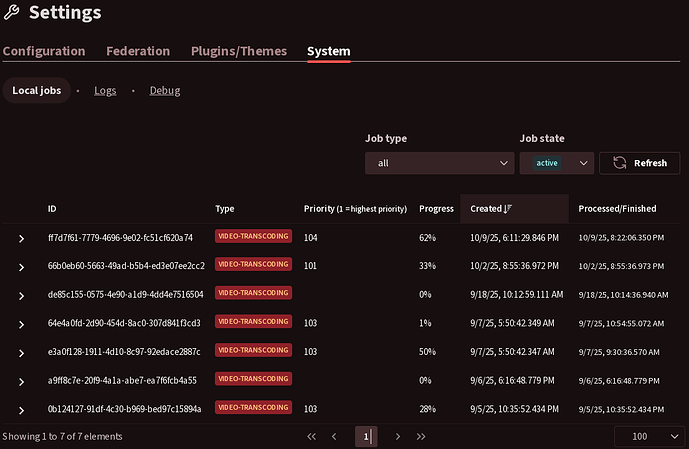
Task: Expand job row de85c155-0575-4e90
Action: coord(21,295)
